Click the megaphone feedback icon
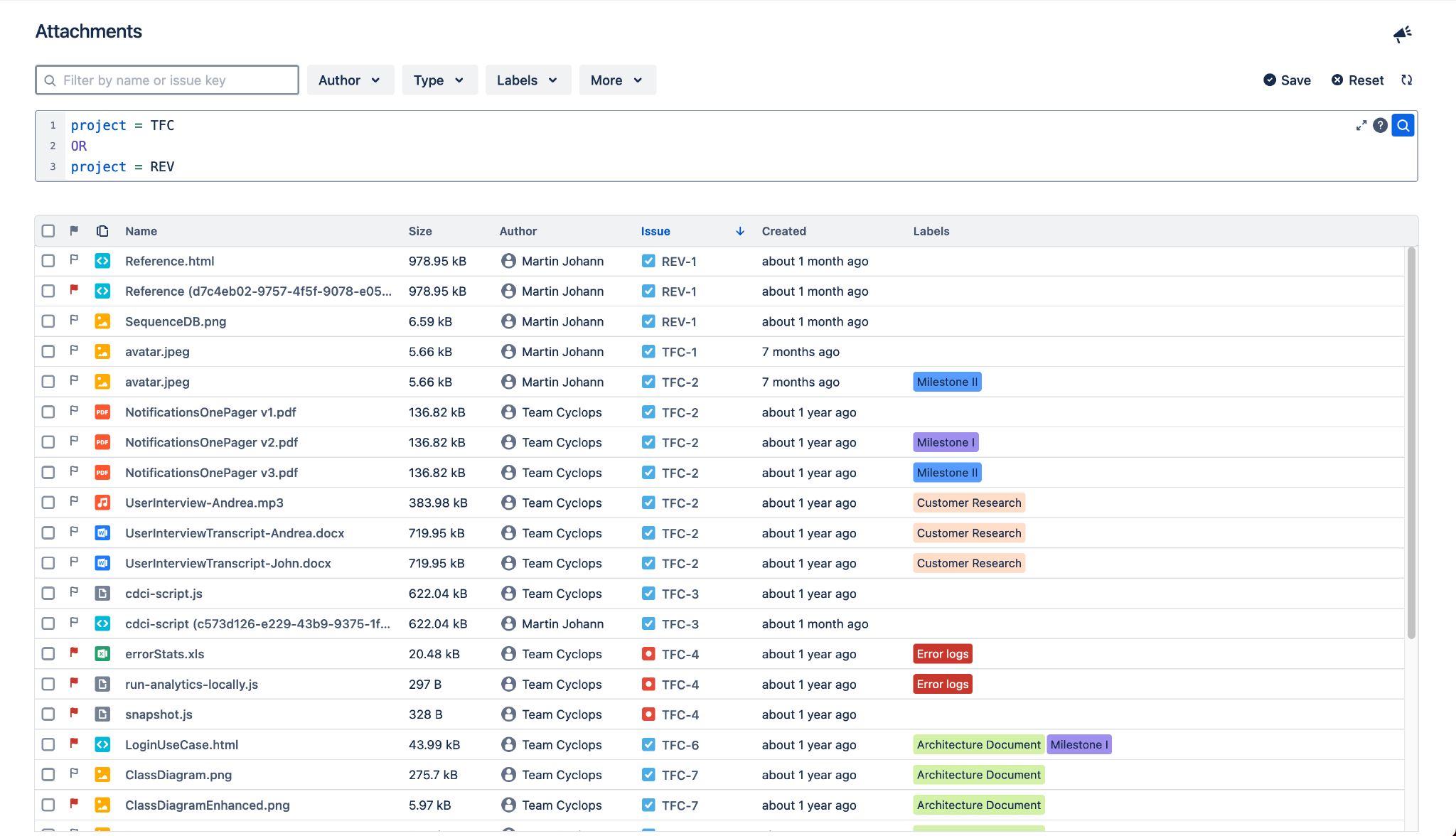 pyautogui.click(x=1402, y=33)
